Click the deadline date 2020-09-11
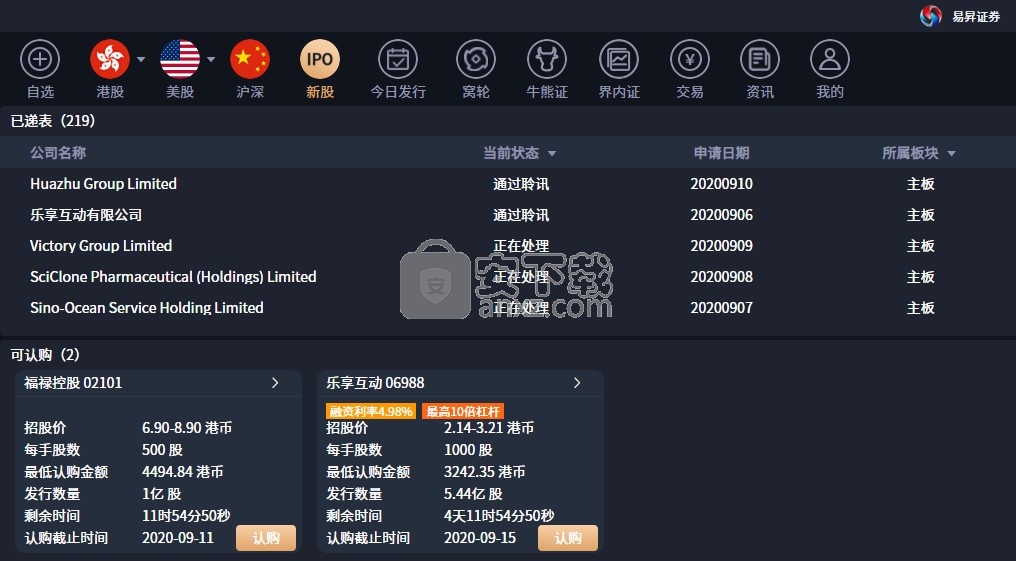This screenshot has width=1016, height=561. click(x=178, y=538)
